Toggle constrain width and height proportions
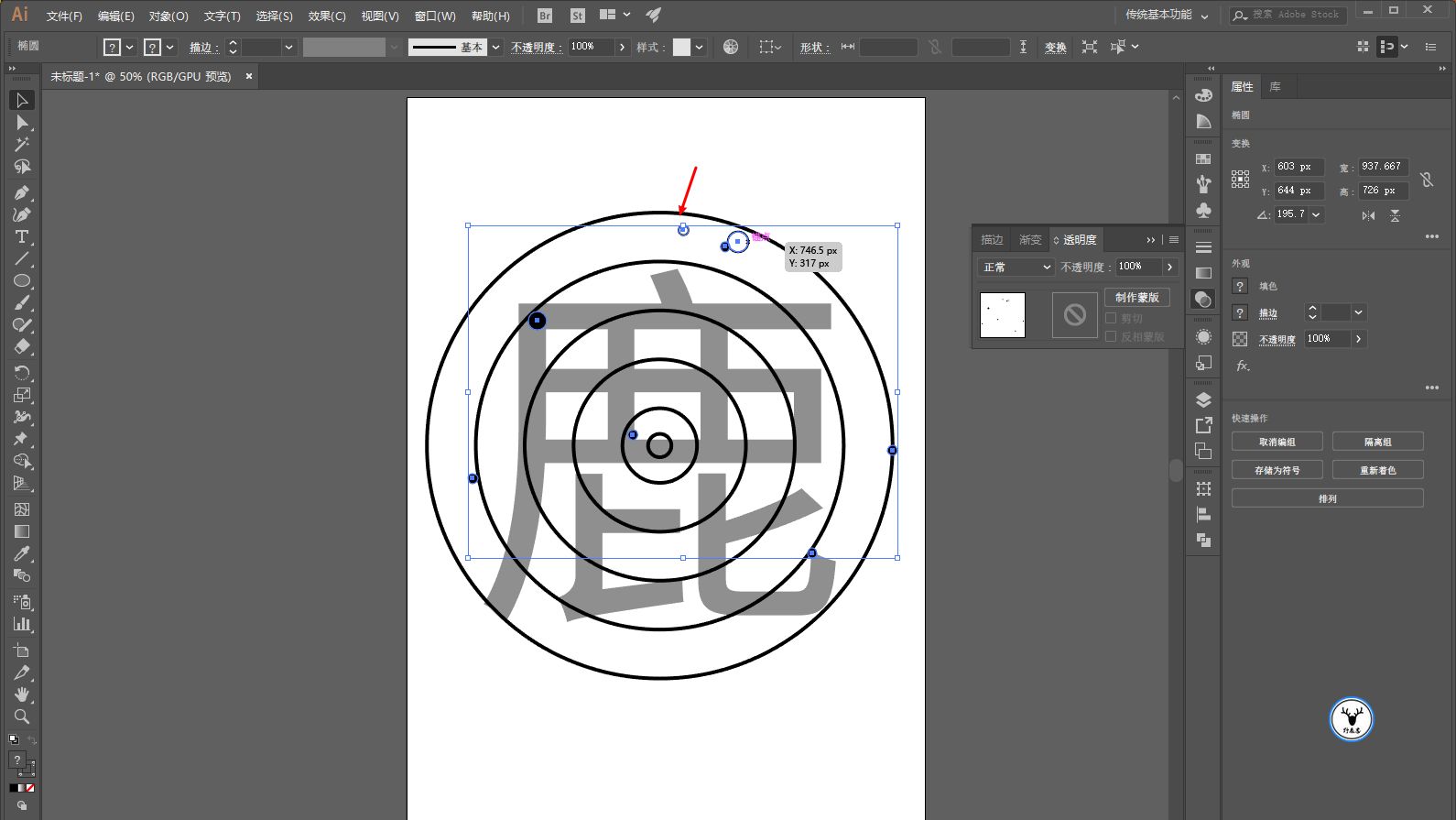1456x820 pixels. tap(1427, 180)
